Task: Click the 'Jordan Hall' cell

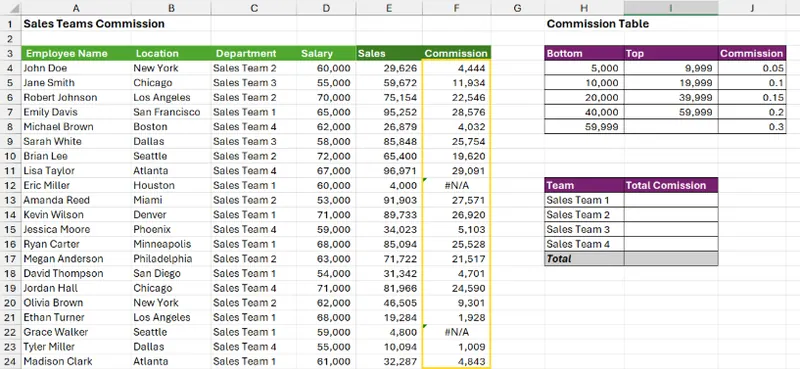Action: click(76, 288)
